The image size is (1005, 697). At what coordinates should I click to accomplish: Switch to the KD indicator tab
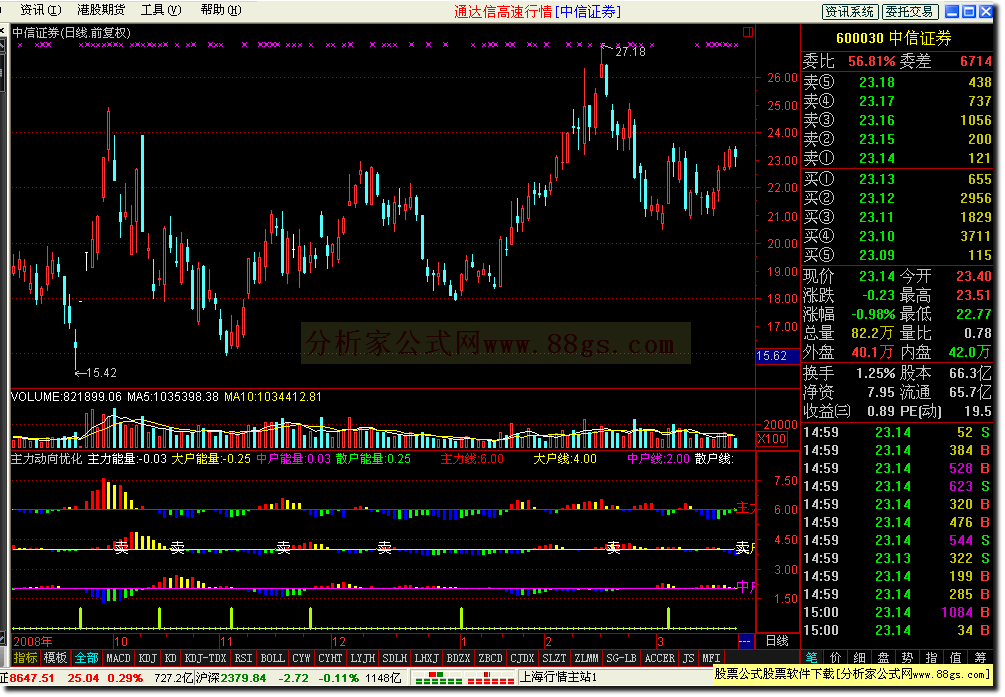click(x=170, y=658)
